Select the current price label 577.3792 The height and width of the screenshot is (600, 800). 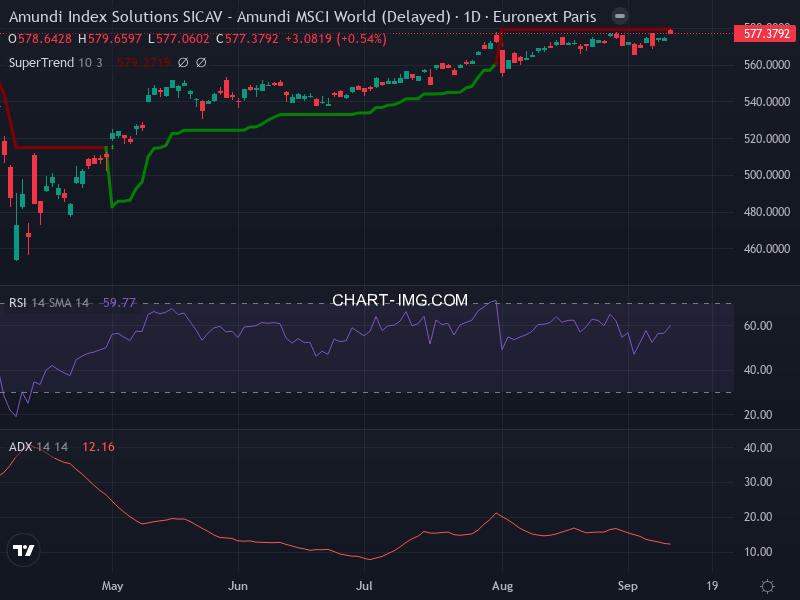(766, 34)
